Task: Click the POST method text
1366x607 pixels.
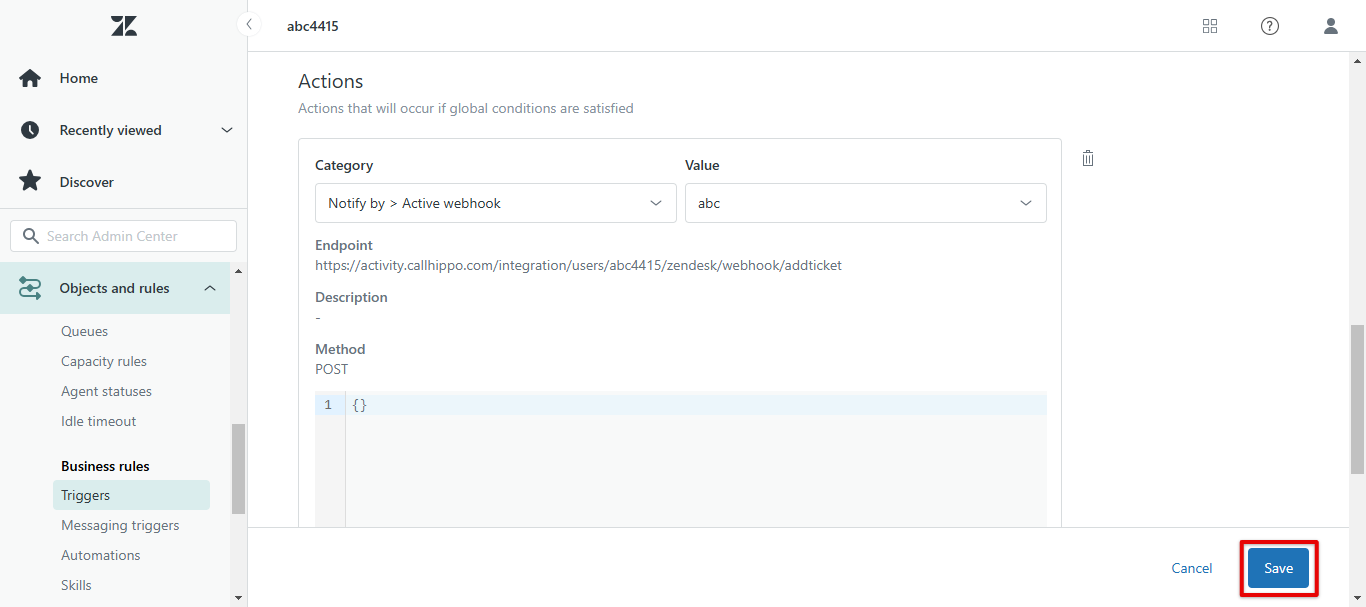Action: coord(332,369)
